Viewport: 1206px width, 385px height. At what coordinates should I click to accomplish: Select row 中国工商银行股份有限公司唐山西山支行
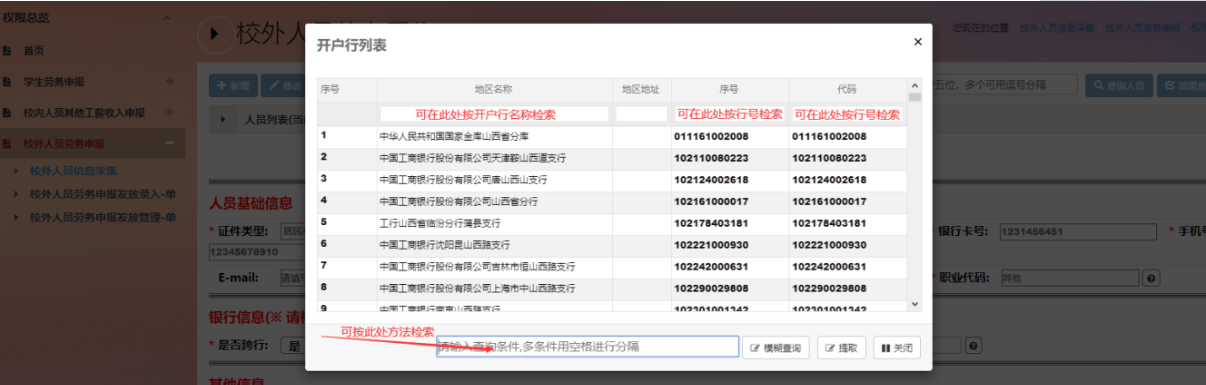tap(612, 180)
